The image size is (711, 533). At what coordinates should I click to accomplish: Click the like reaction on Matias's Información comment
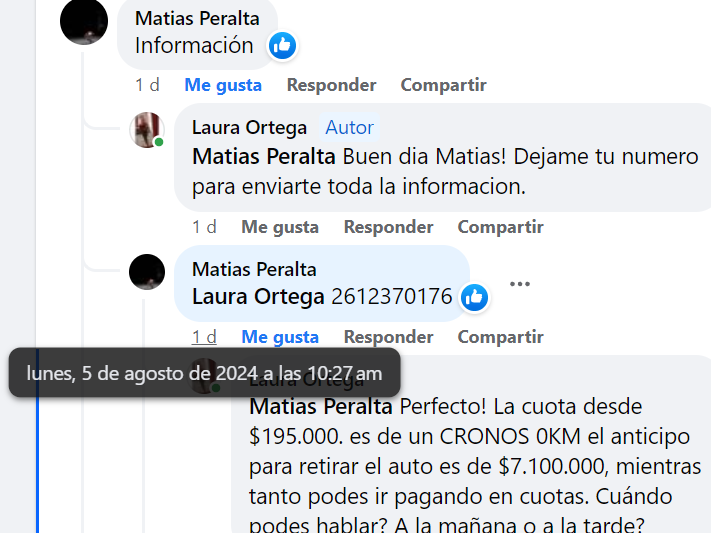(282, 45)
